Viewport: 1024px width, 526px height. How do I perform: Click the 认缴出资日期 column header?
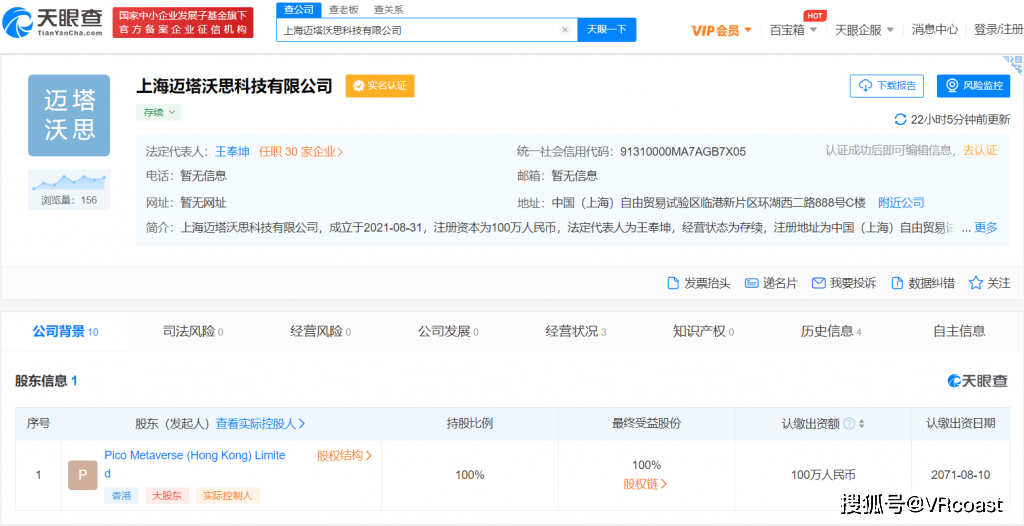point(961,423)
